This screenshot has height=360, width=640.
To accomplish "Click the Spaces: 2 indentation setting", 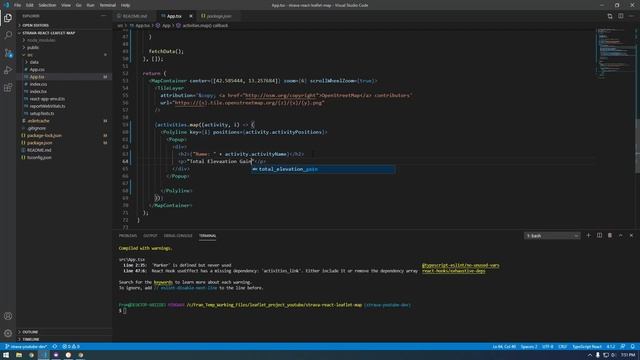I will 529,347.
